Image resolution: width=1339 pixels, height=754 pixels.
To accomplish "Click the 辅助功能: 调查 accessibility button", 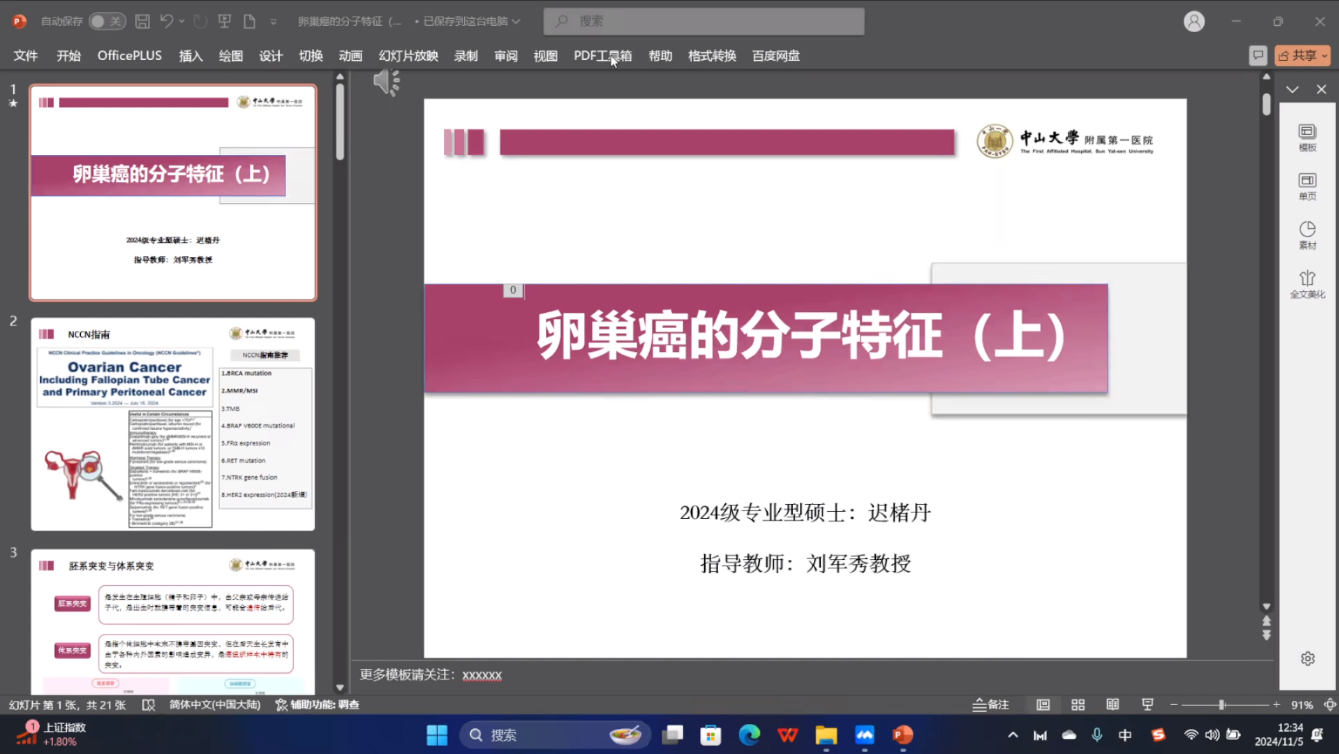I will pos(317,705).
